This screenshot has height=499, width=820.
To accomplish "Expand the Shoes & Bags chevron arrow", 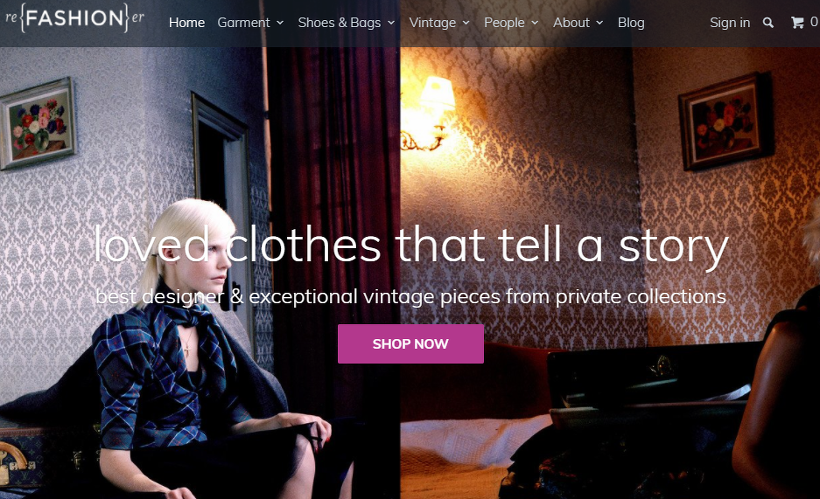I will (x=391, y=23).
